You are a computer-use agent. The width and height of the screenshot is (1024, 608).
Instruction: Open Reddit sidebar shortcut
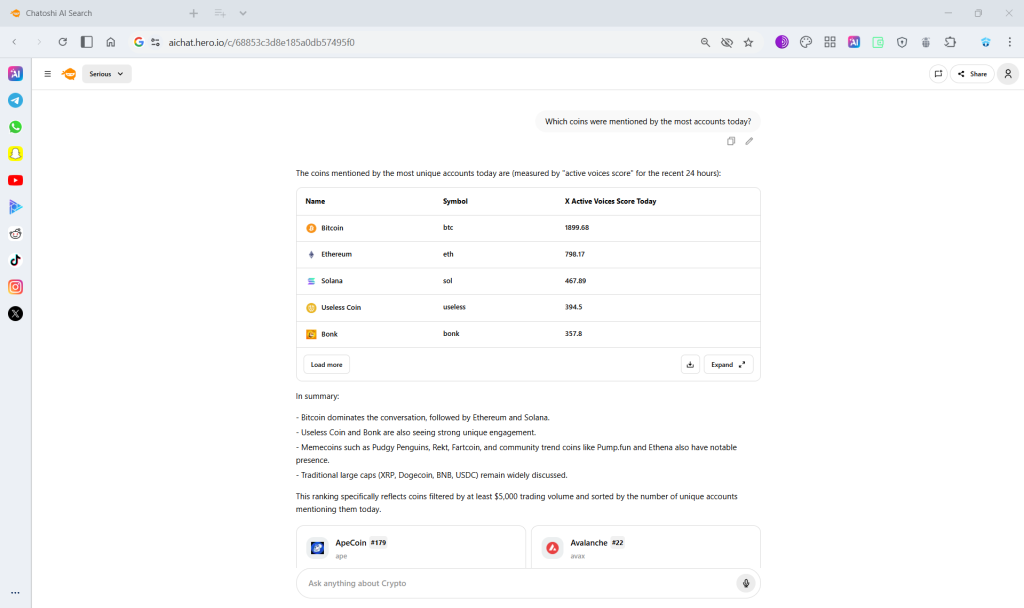click(x=15, y=233)
